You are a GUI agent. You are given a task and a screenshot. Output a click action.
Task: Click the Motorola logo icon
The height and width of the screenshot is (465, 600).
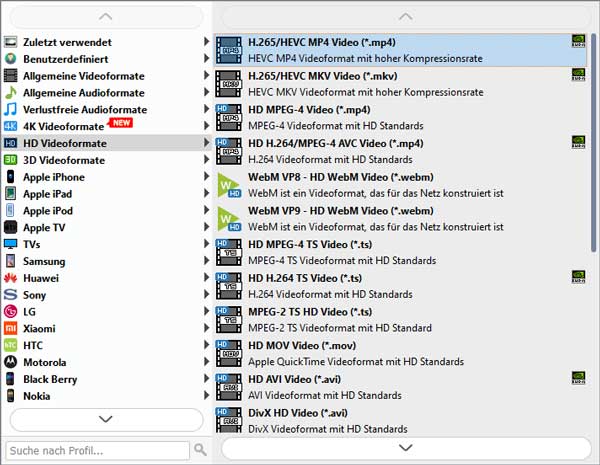[x=10, y=362]
